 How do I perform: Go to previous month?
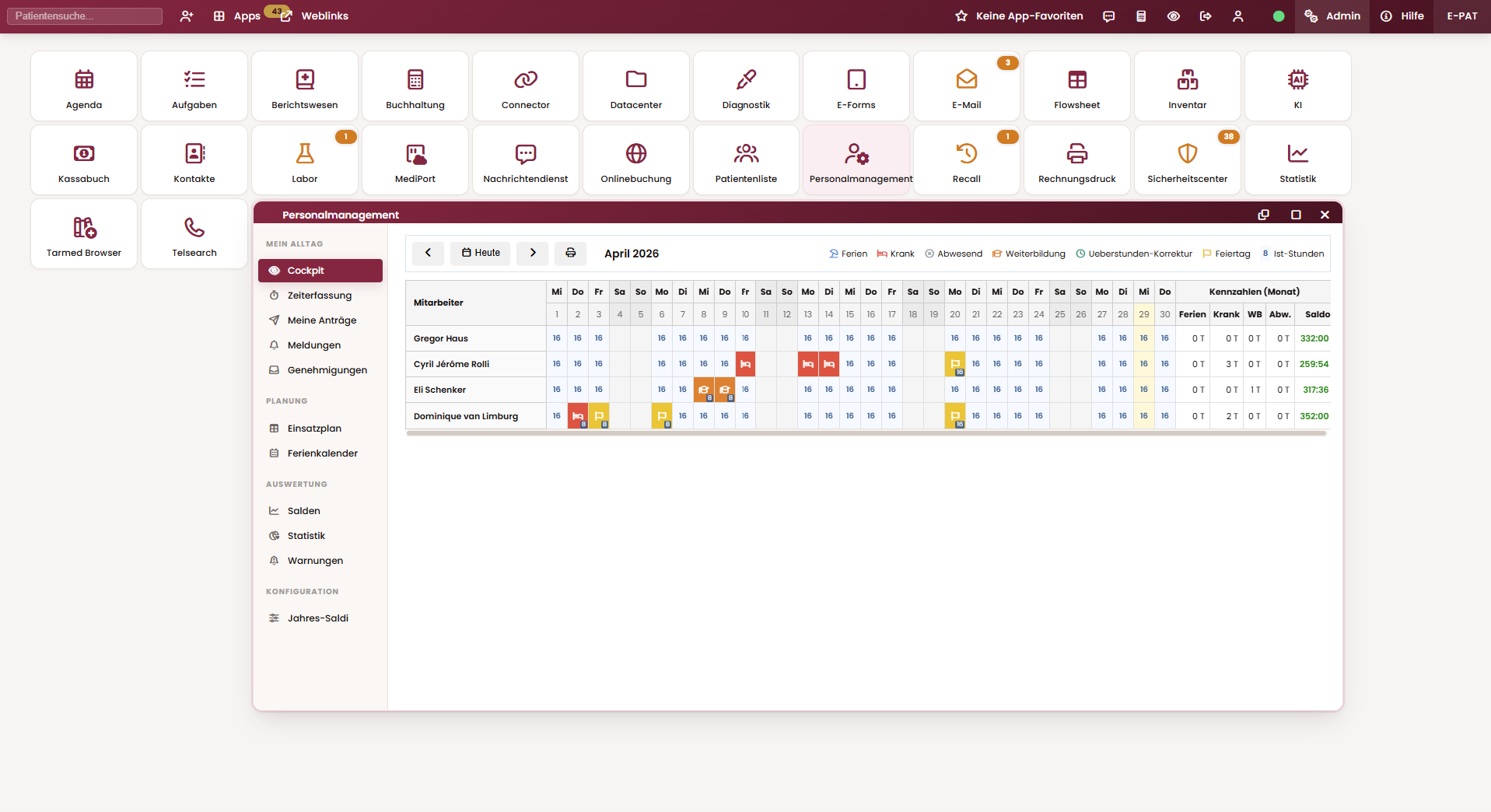pyautogui.click(x=428, y=253)
